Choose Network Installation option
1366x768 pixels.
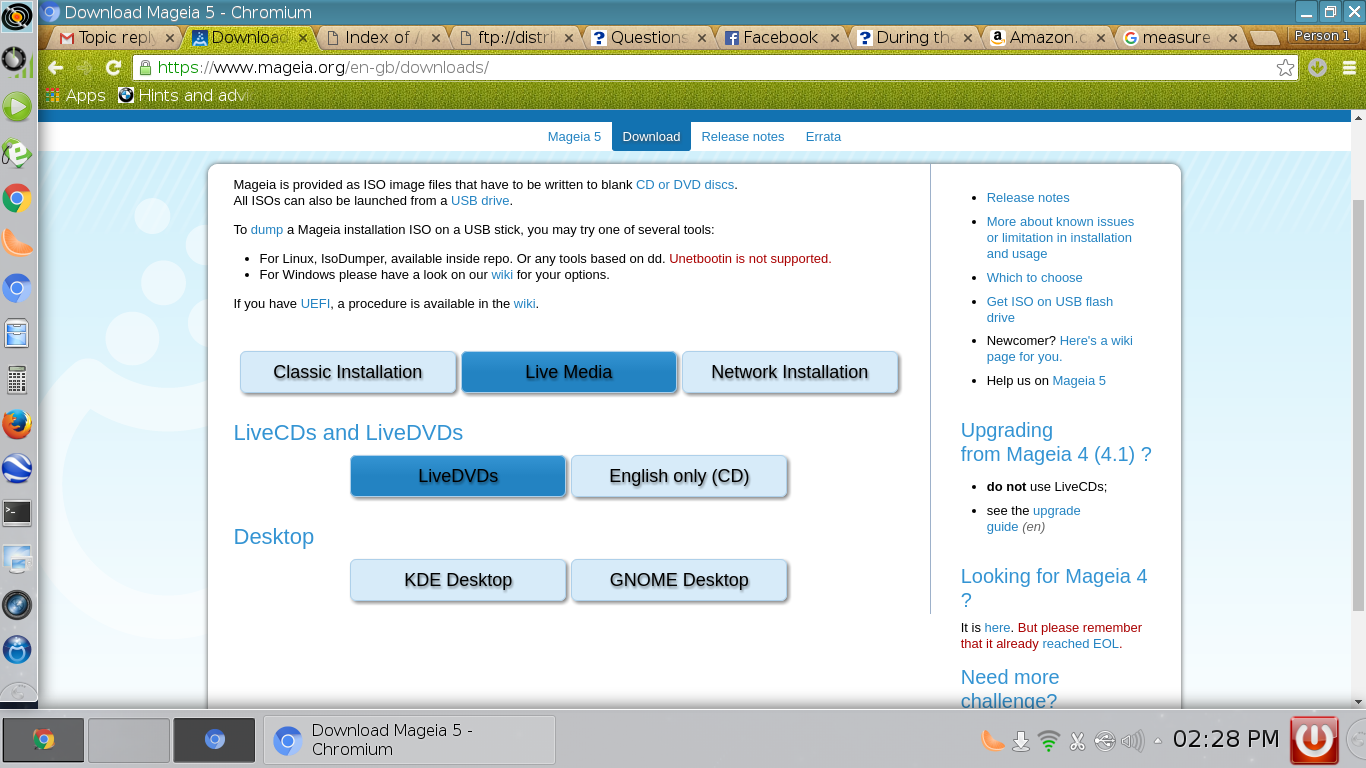tap(790, 372)
